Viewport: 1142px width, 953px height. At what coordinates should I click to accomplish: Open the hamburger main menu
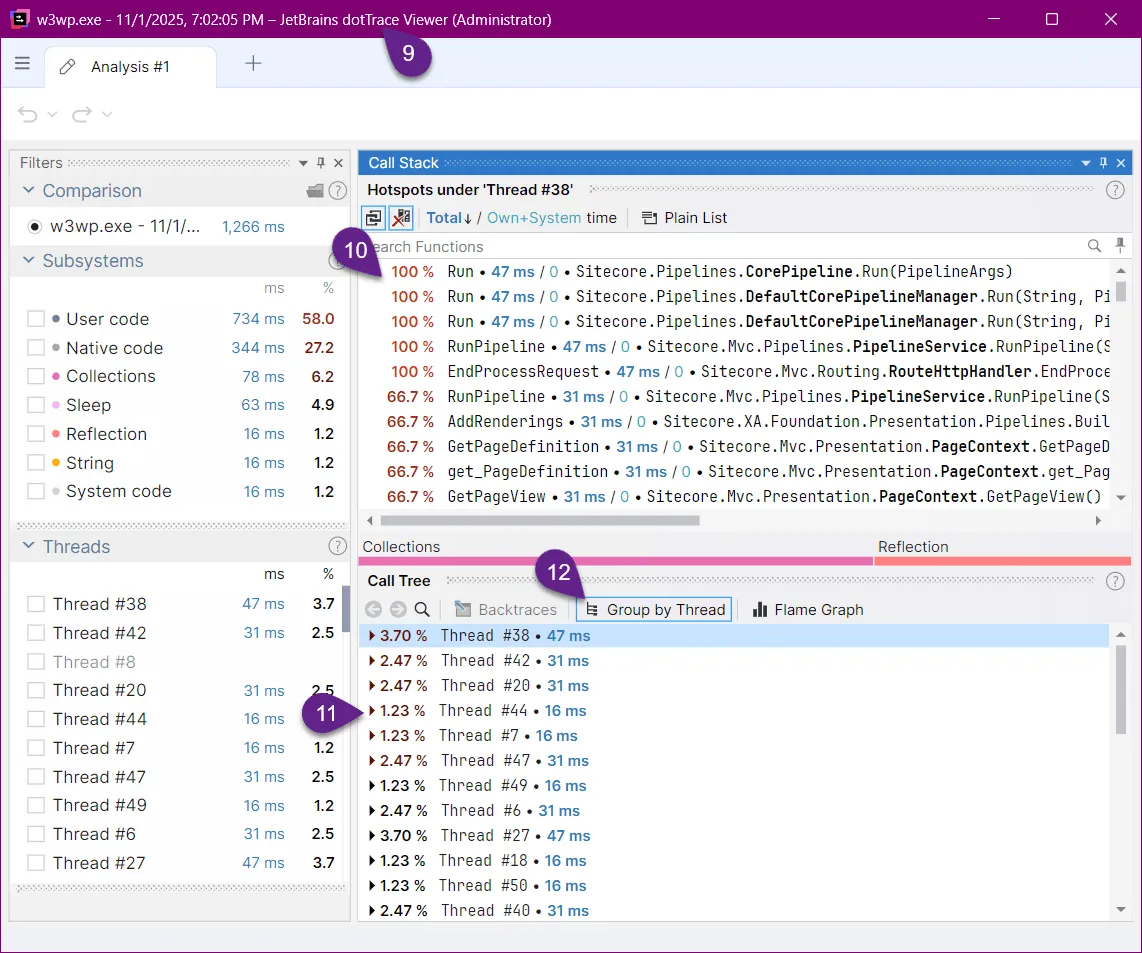(22, 64)
